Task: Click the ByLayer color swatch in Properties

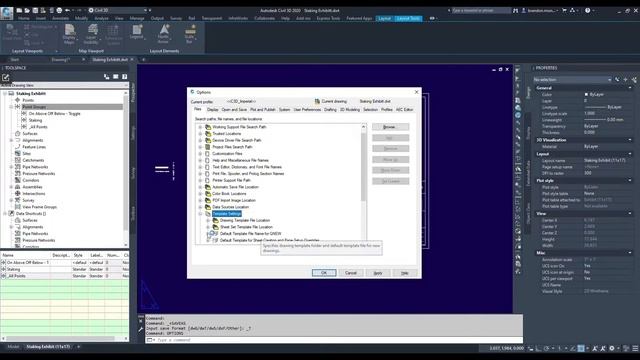Action: (x=587, y=94)
